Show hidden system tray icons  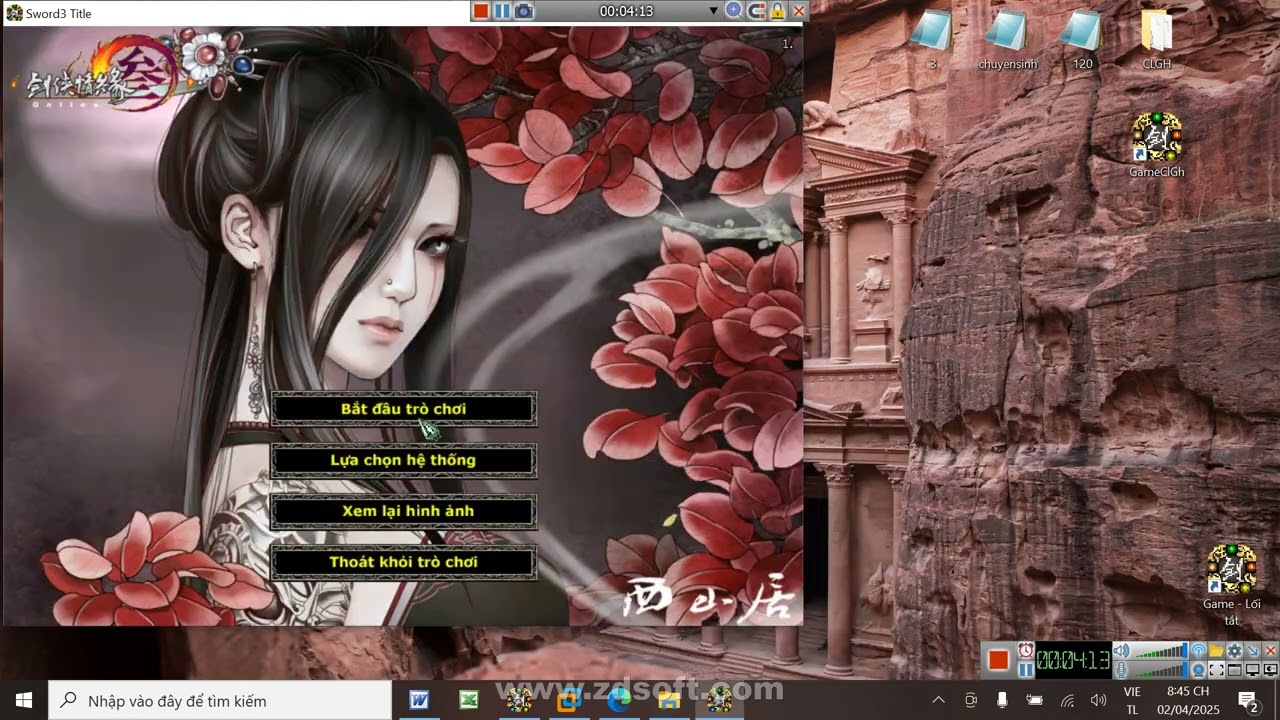pos(938,700)
